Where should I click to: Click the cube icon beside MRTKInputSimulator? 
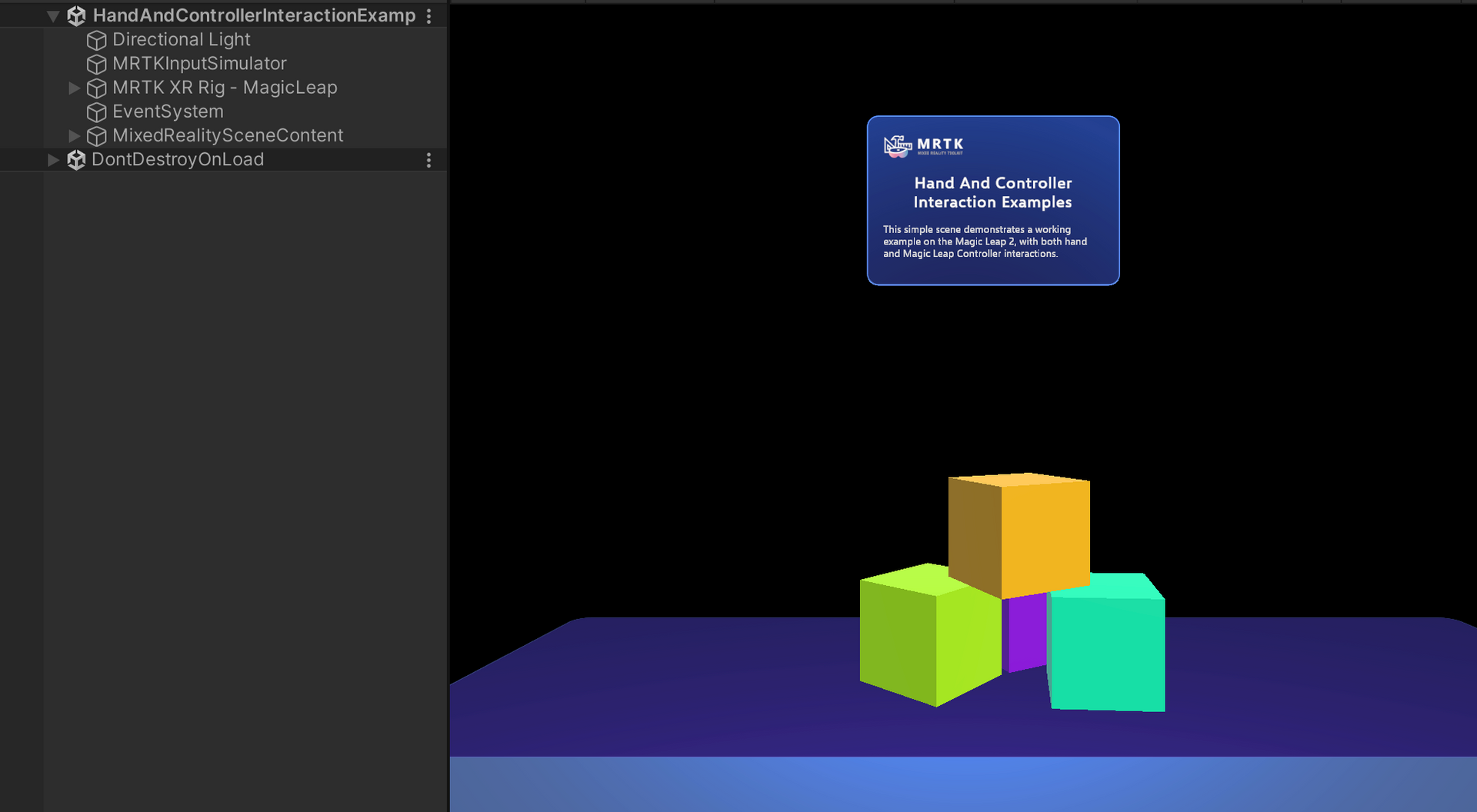point(97,64)
